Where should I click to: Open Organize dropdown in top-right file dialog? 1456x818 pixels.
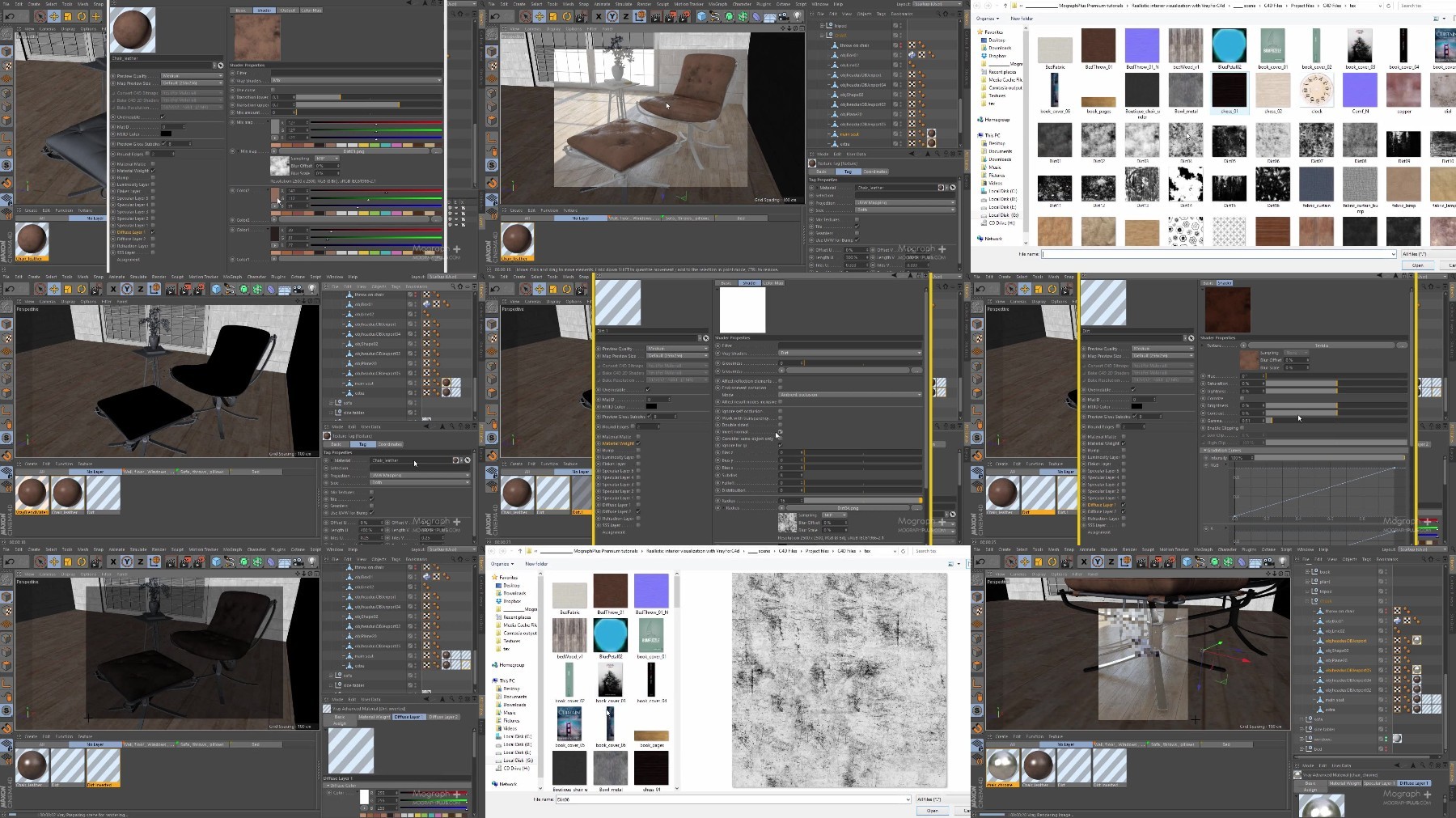(987, 19)
